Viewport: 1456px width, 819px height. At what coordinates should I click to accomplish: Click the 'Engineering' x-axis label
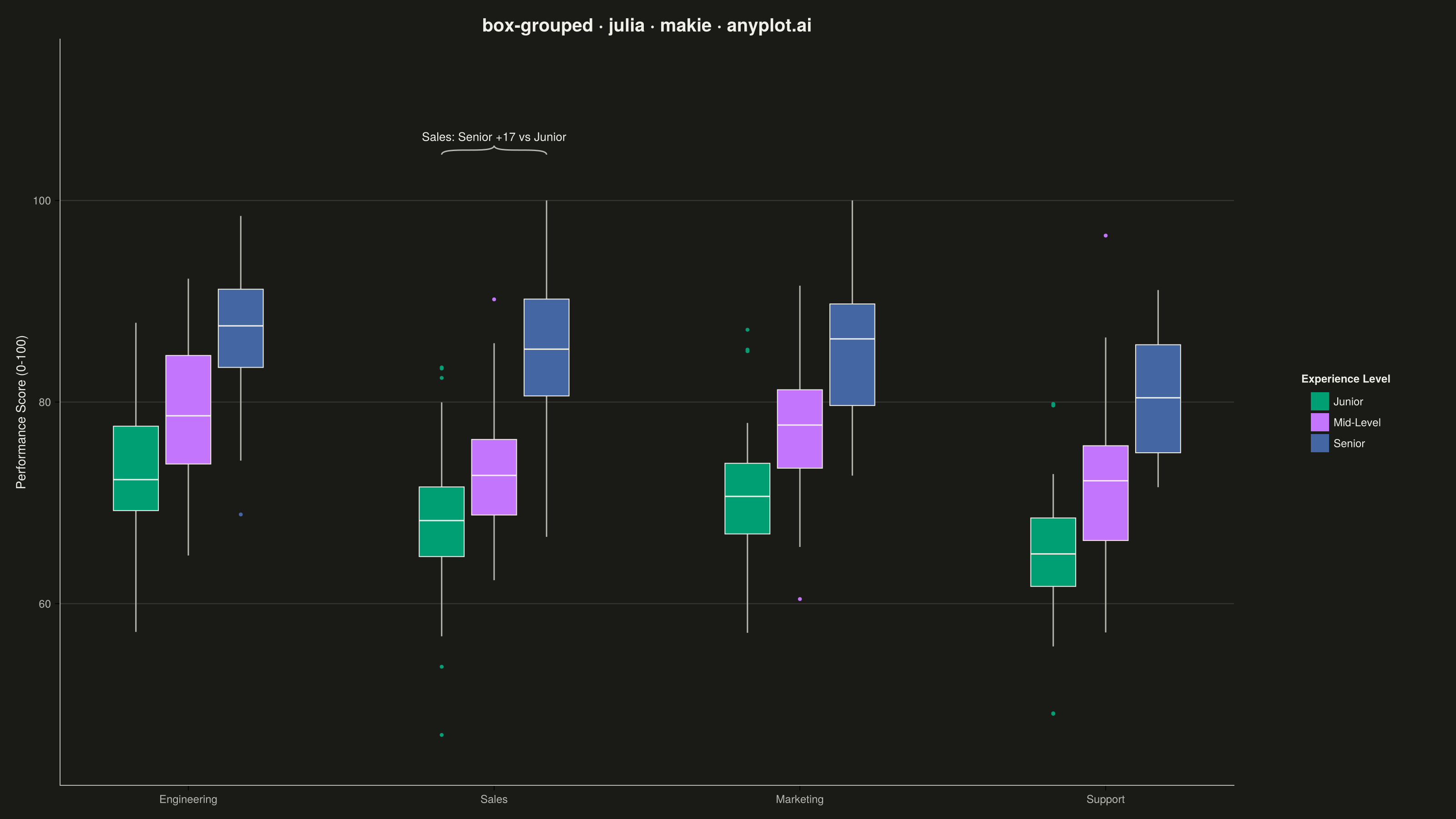[x=188, y=799]
